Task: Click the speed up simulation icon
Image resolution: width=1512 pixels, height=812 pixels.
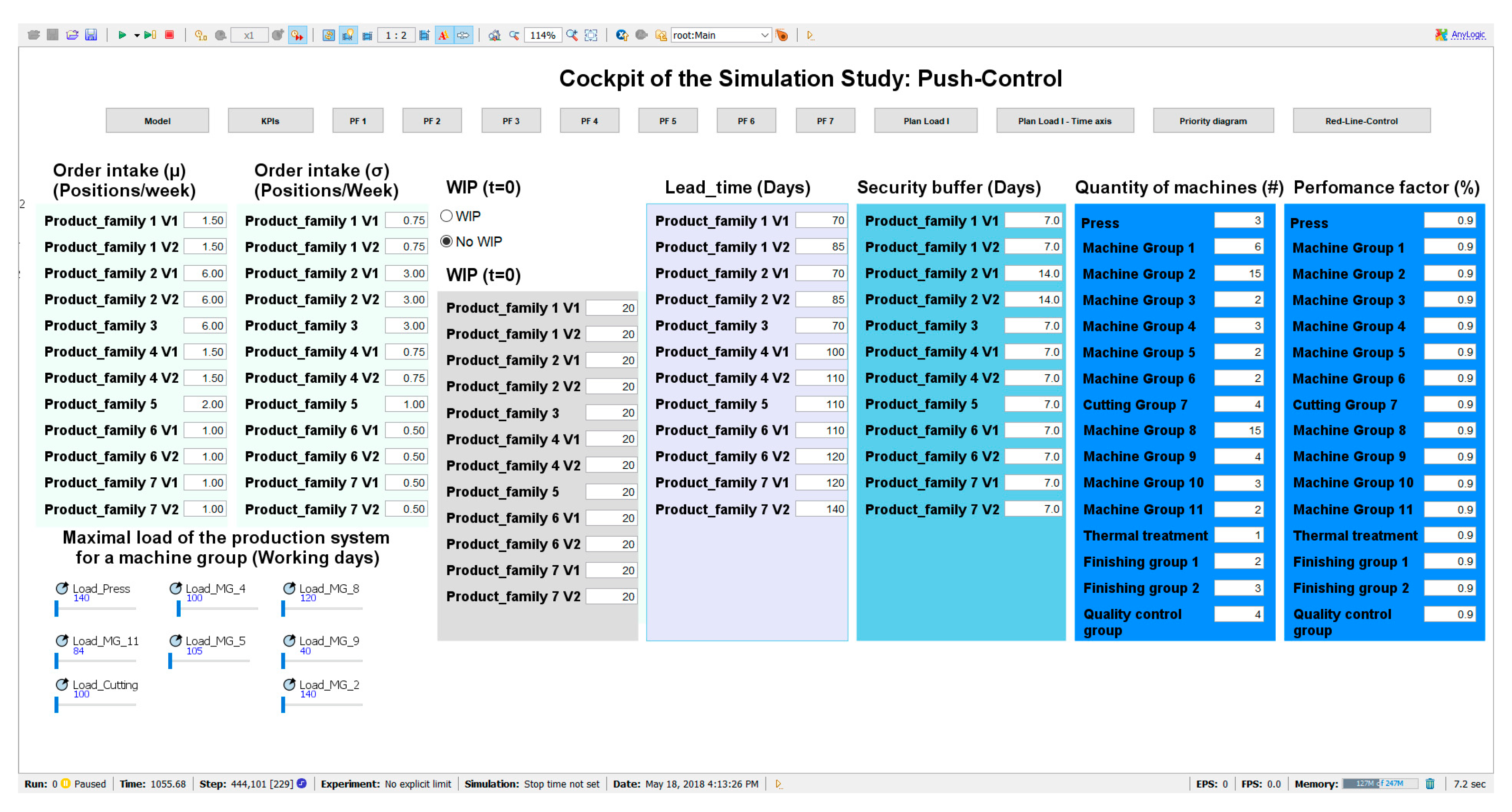Action: (278, 35)
